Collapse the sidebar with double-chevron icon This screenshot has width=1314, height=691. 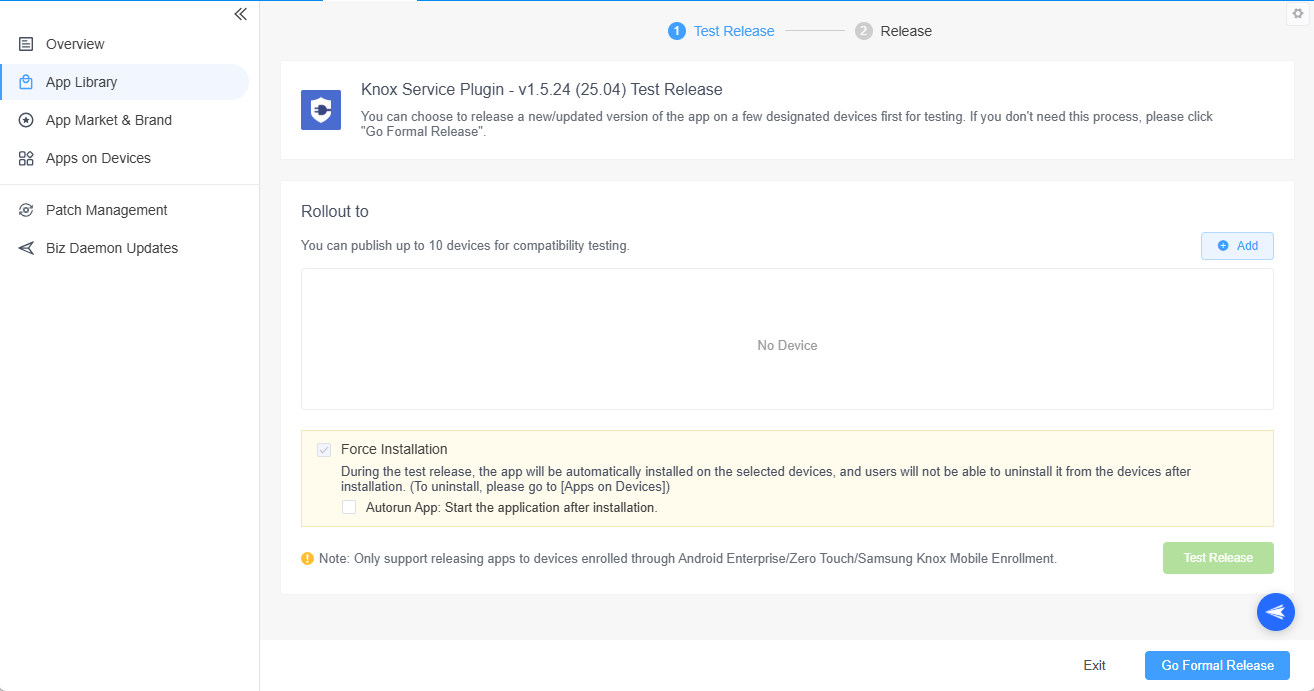tap(240, 14)
